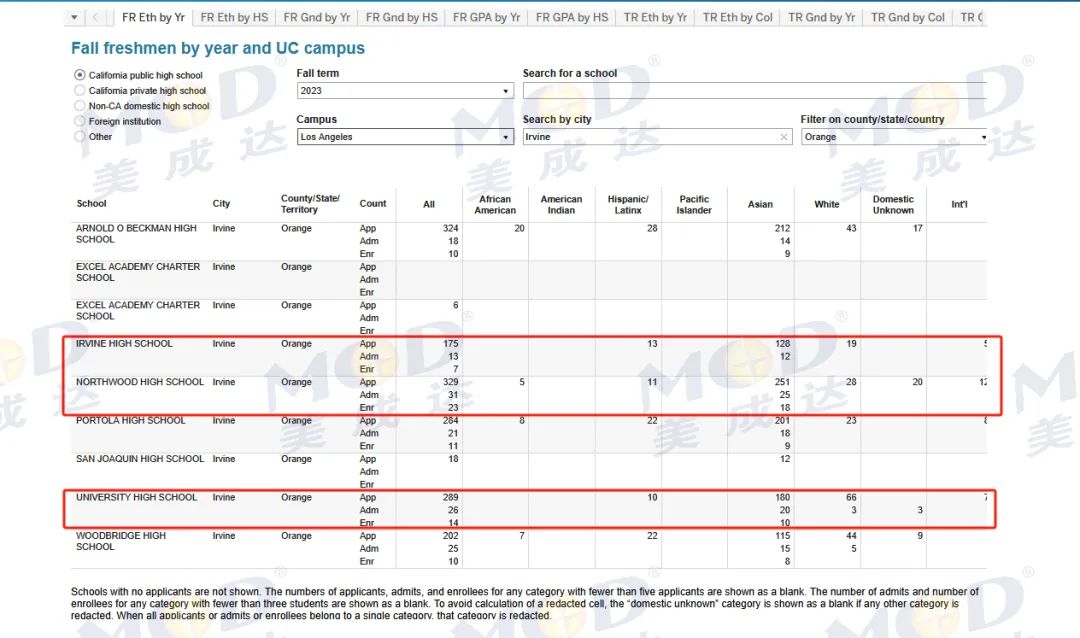The image size is (1080, 638).
Task: Select IRVINE HIGH SCHOOL row name
Action: coord(124,343)
